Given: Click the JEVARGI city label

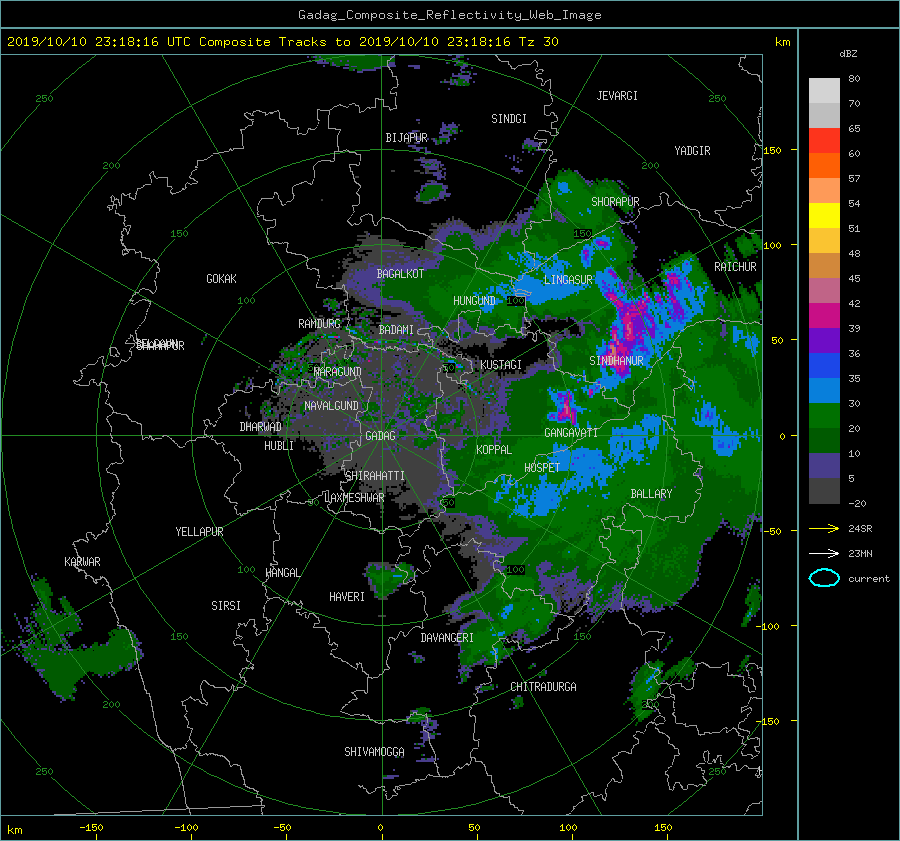Looking at the screenshot, I should pos(617,96).
